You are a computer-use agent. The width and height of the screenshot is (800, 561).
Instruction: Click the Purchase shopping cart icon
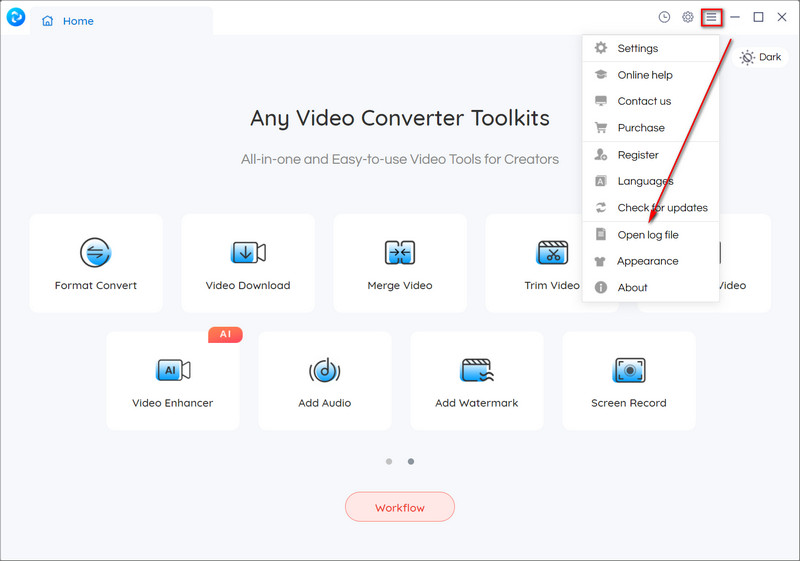(601, 128)
